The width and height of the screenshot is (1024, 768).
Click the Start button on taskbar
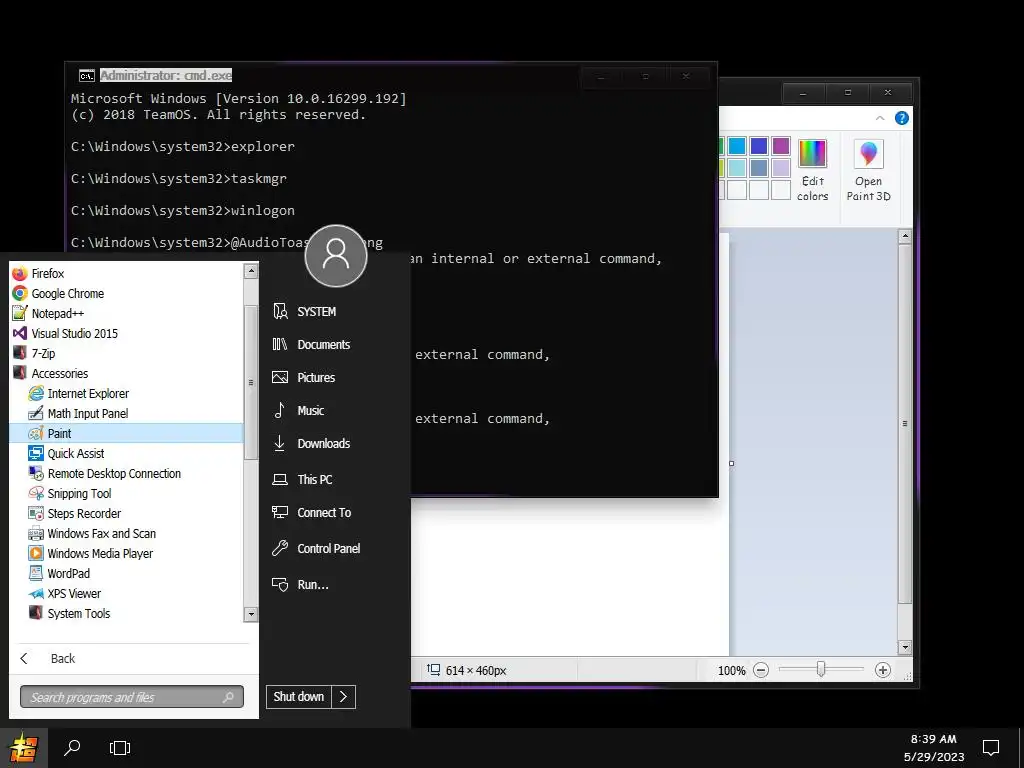[x=24, y=748]
